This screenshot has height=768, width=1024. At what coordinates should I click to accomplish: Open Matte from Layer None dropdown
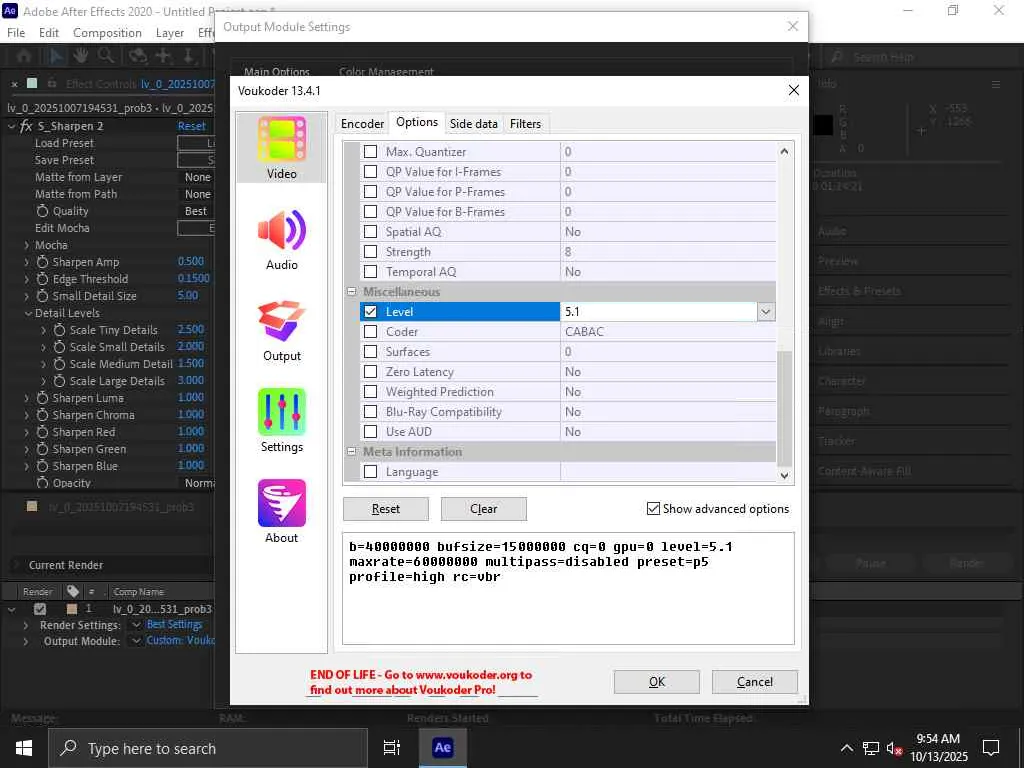[x=198, y=177]
